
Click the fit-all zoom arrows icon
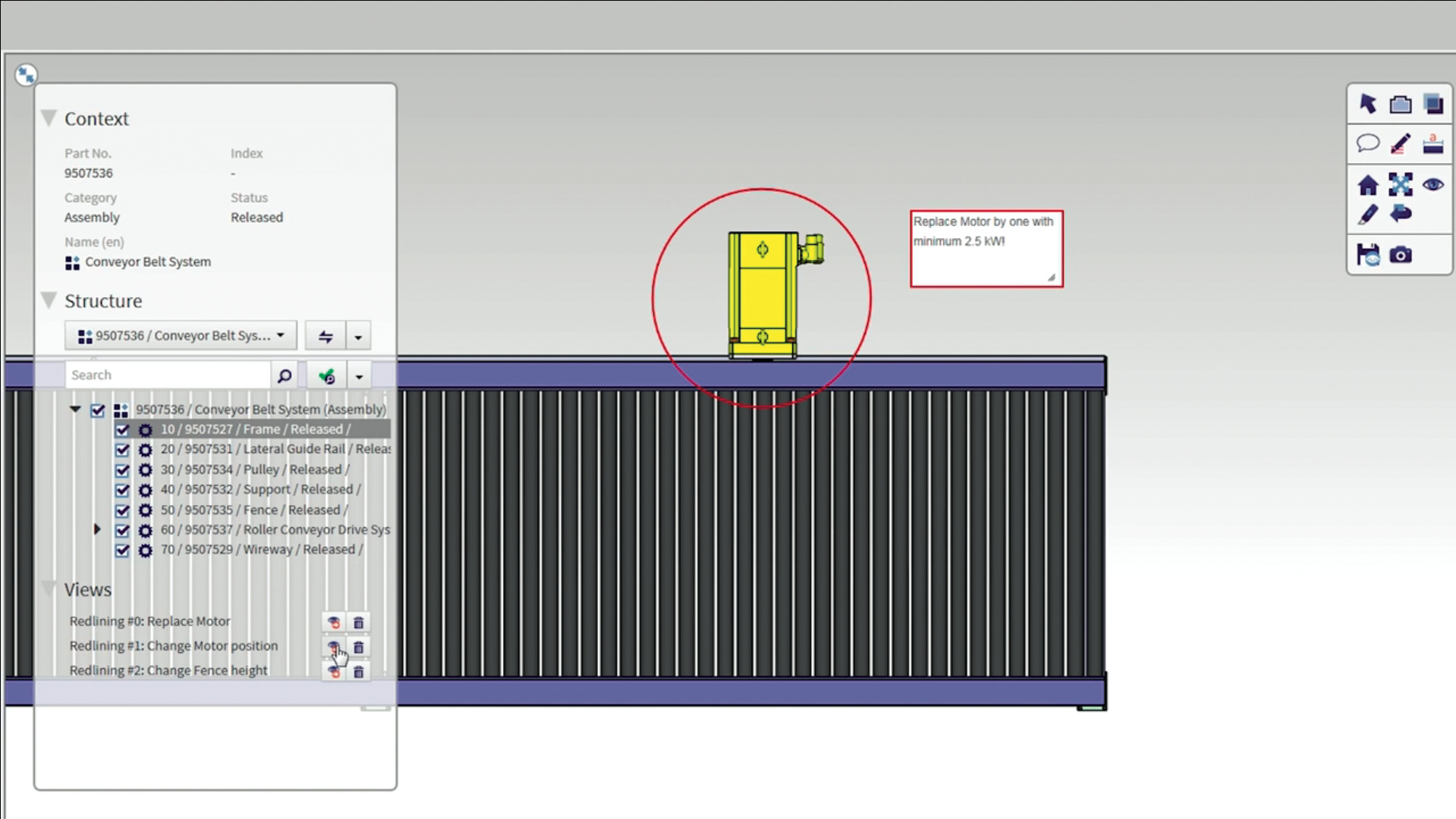coord(1400,184)
